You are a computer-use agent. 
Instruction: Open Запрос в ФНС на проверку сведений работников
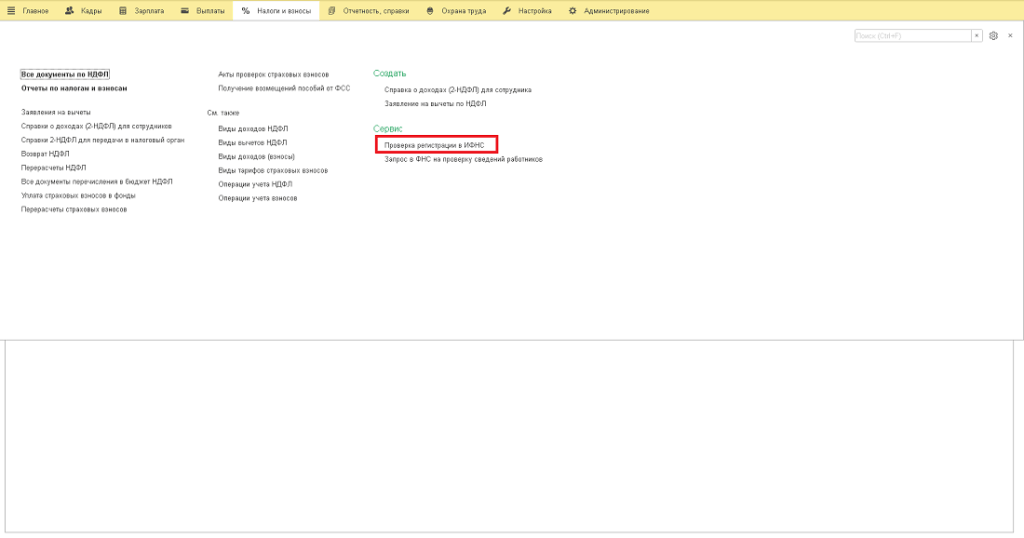pyautogui.click(x=464, y=159)
